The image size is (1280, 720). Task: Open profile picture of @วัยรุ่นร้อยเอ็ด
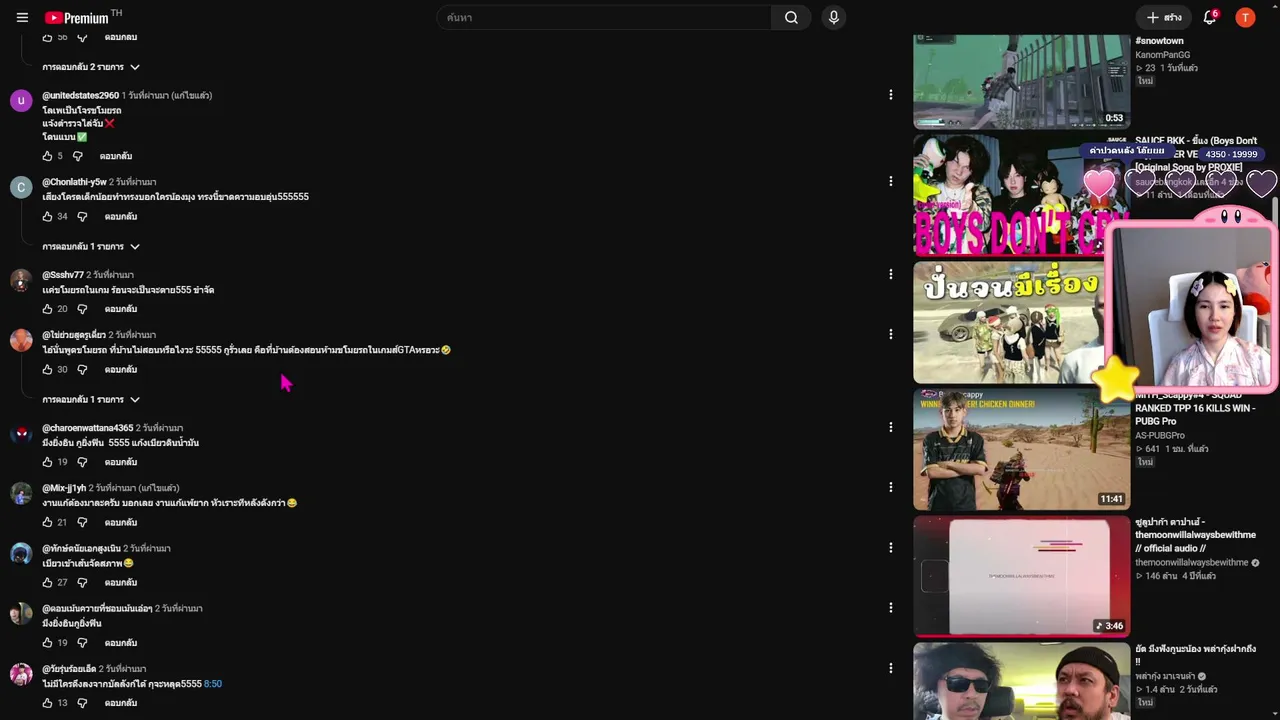tap(21, 674)
